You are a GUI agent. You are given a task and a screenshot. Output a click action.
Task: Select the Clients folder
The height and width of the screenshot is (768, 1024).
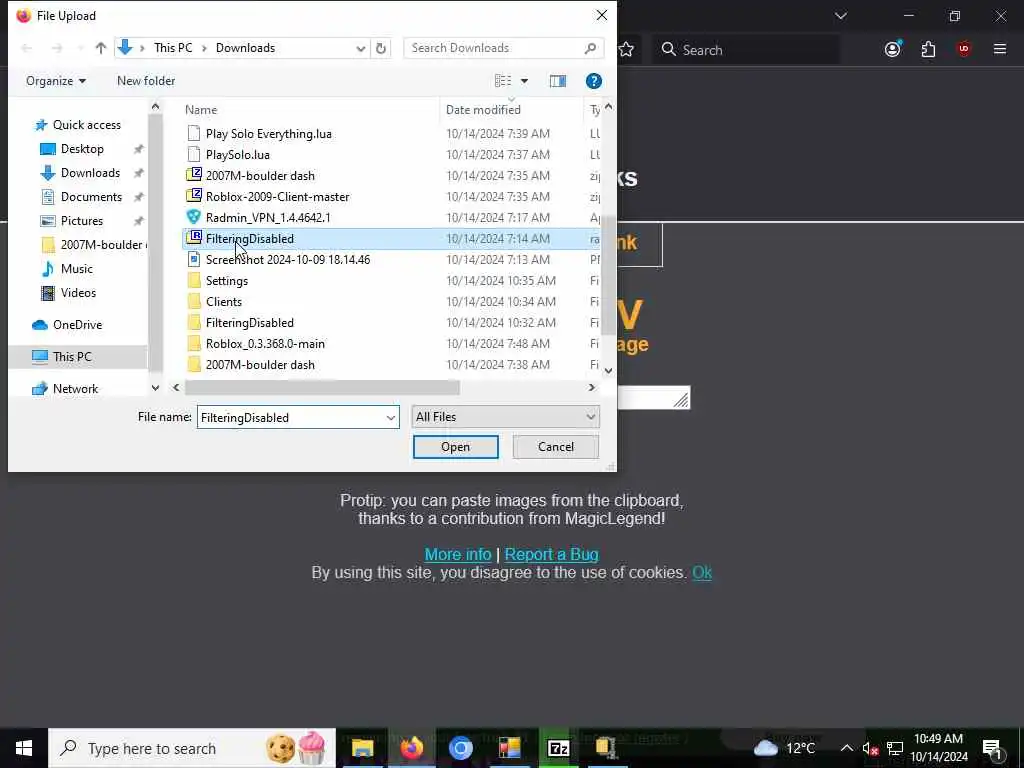click(x=224, y=302)
